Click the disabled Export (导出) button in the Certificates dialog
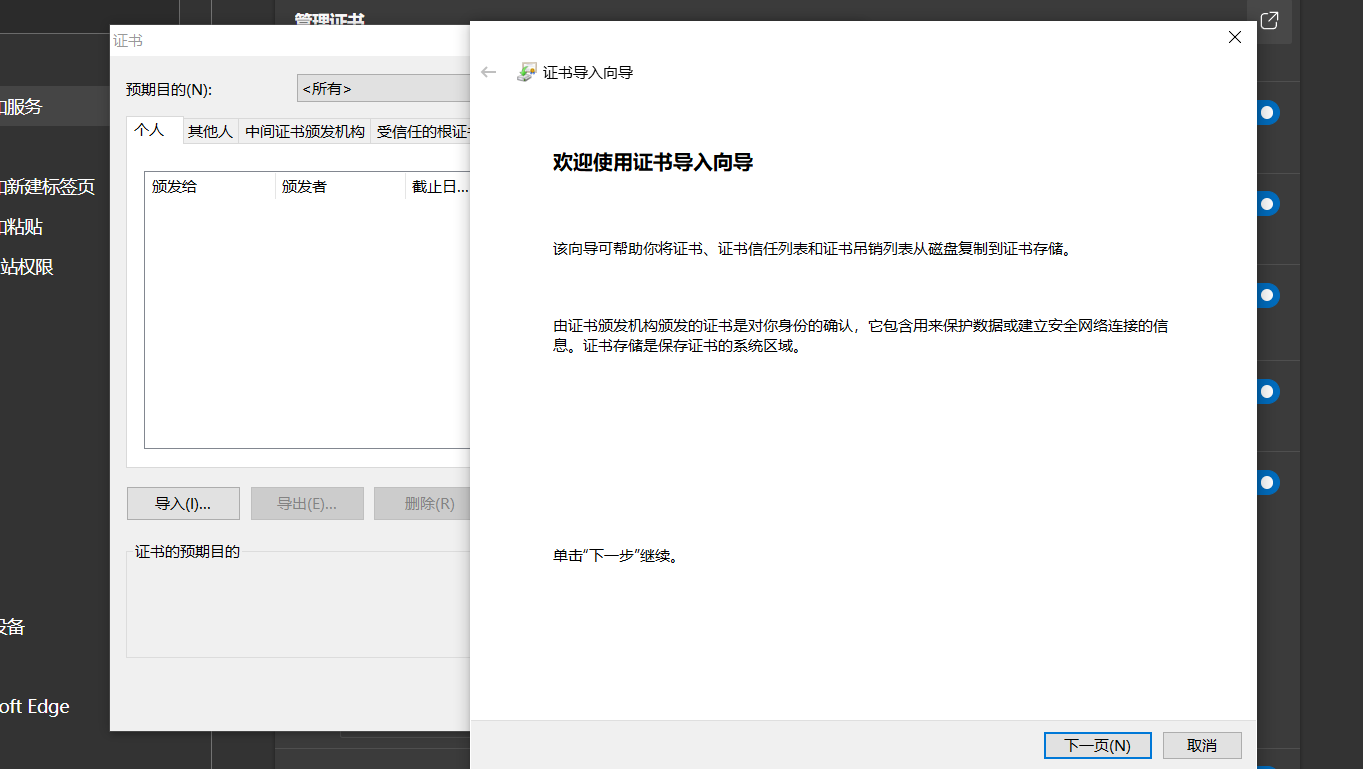The image size is (1363, 769). coord(307,503)
